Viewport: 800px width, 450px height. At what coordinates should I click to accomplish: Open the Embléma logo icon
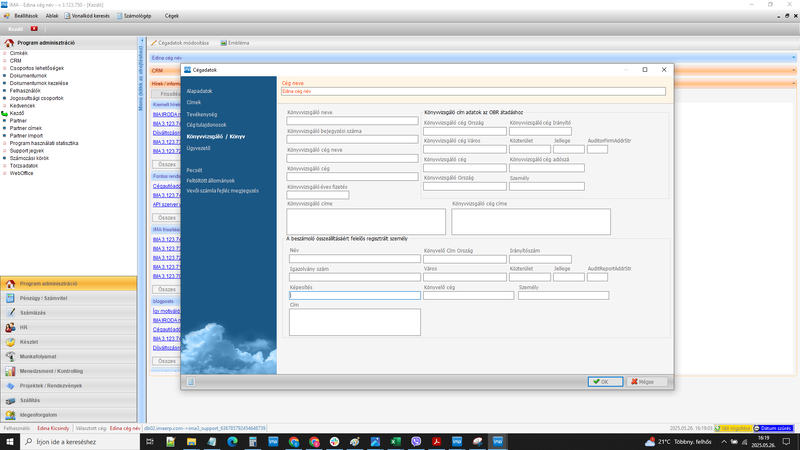pyautogui.click(x=223, y=43)
